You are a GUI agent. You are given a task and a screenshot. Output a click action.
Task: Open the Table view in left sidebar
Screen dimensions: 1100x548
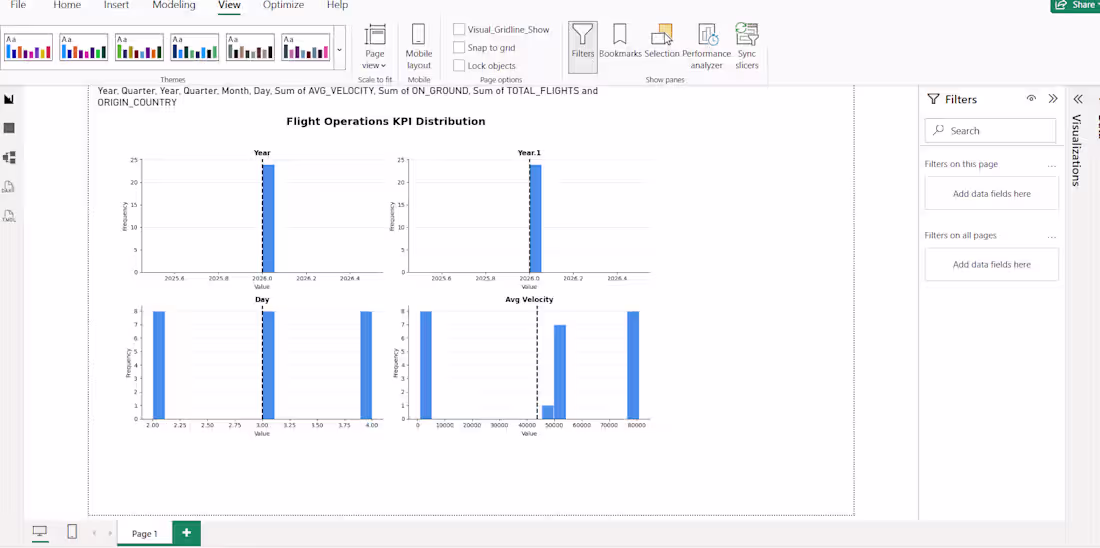[9, 128]
